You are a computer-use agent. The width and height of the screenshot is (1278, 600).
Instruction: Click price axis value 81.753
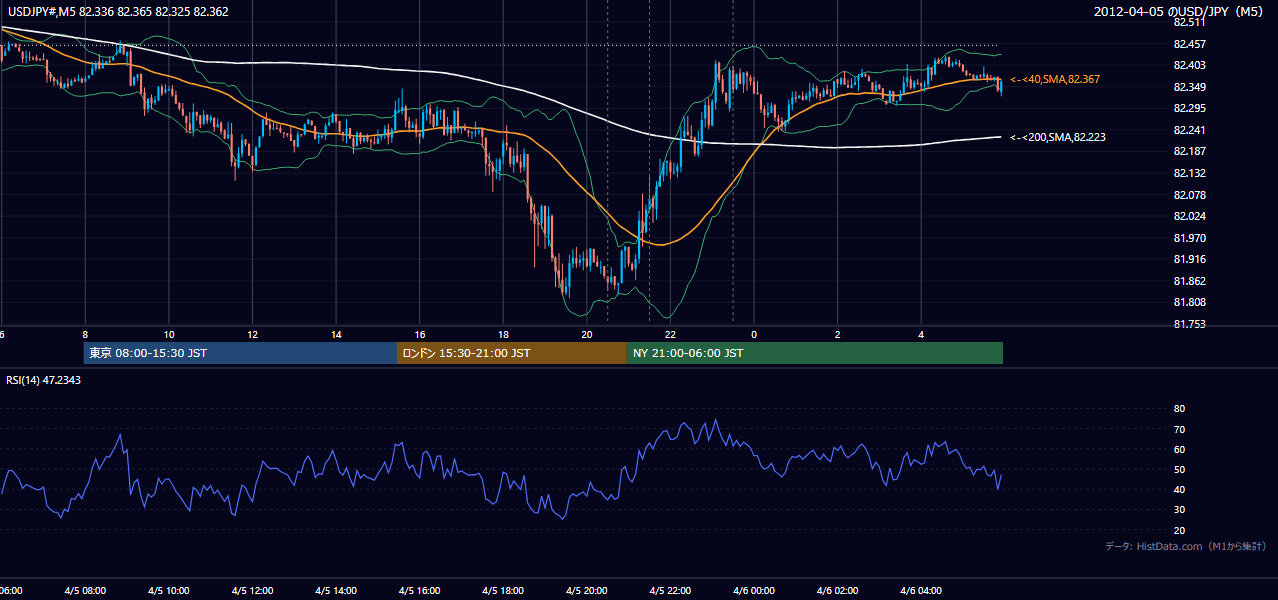(x=1190, y=324)
